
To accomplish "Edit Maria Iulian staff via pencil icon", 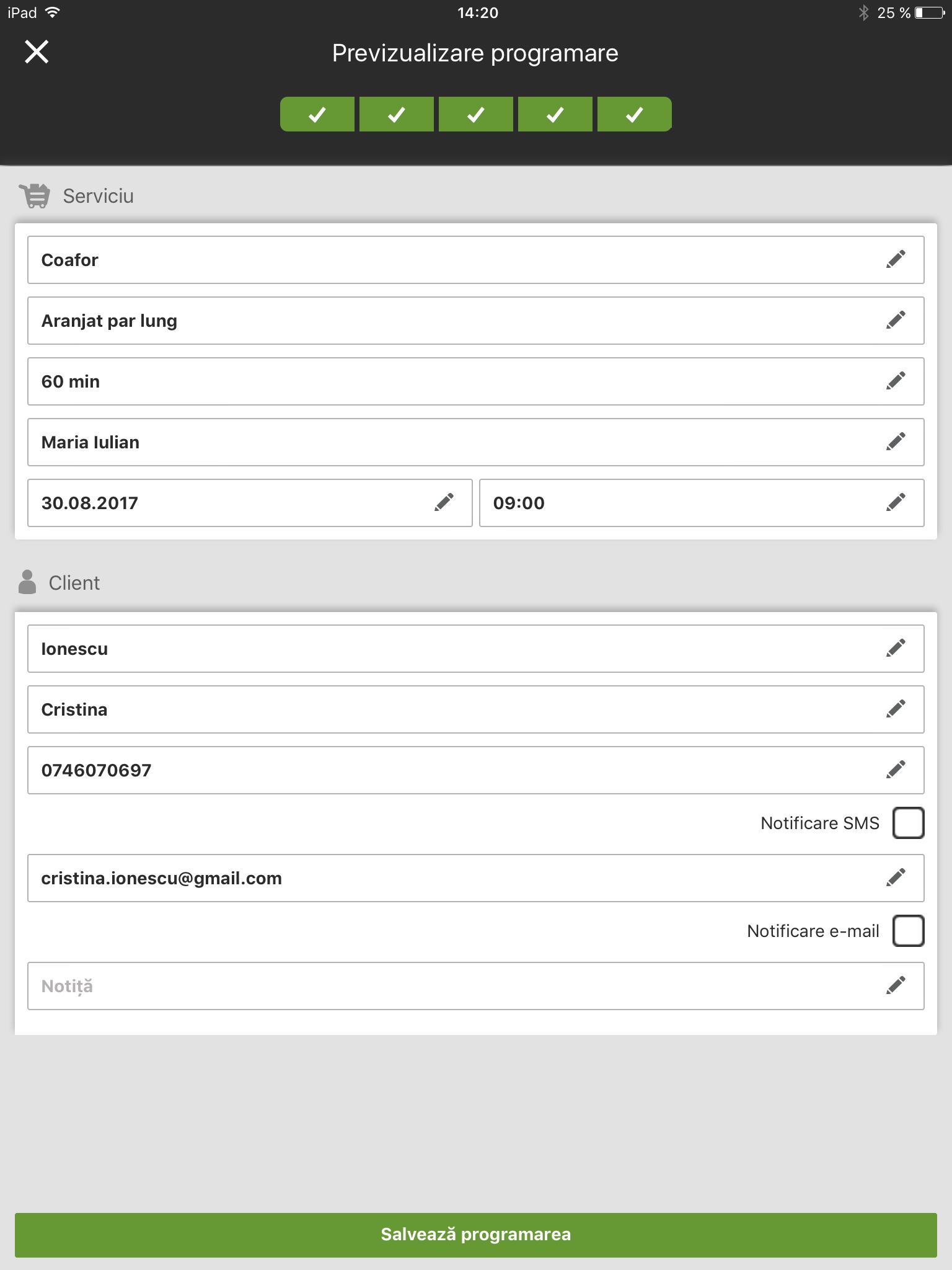I will (896, 442).
